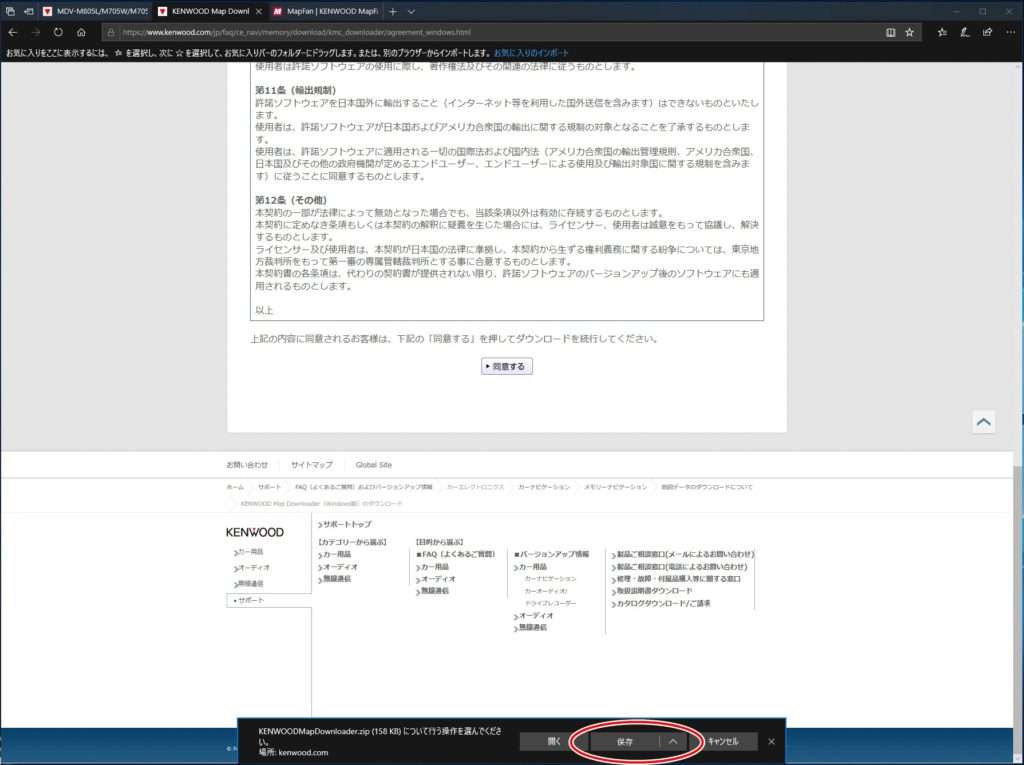
Task: Open 製品ご相談窓口(電話によるお問い合わせ)
Action: click(679, 567)
